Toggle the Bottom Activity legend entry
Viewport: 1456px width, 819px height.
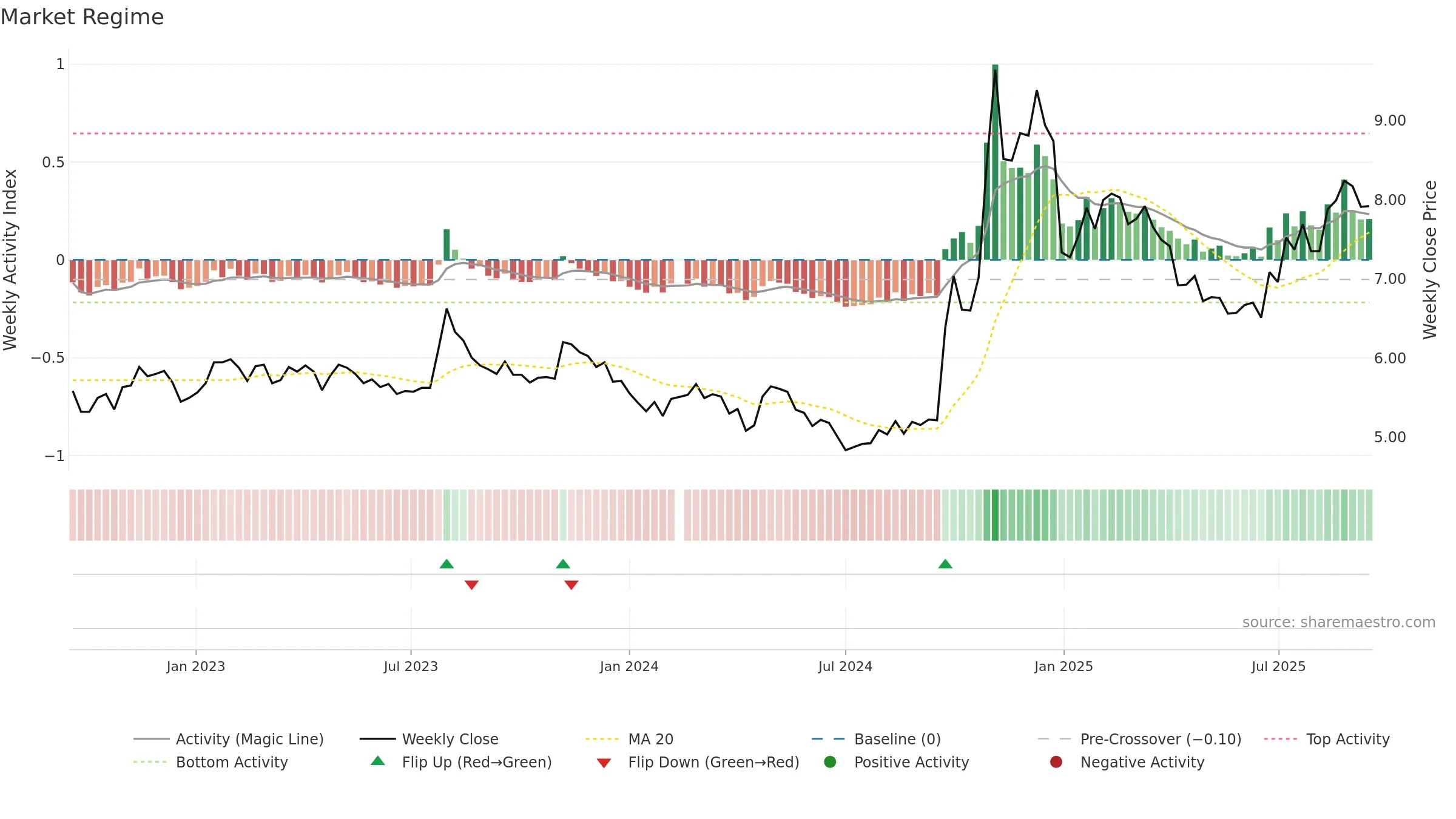pyautogui.click(x=211, y=762)
